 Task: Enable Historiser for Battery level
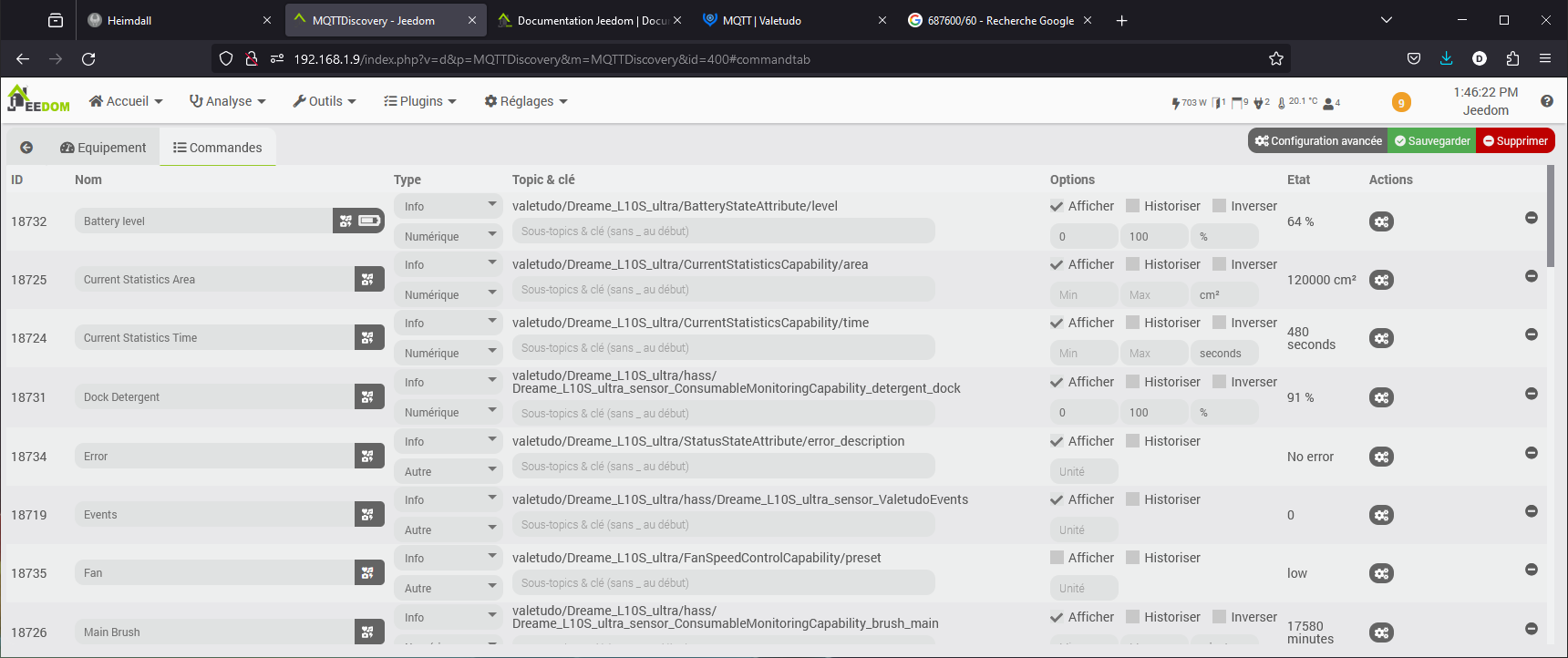pyautogui.click(x=1133, y=206)
